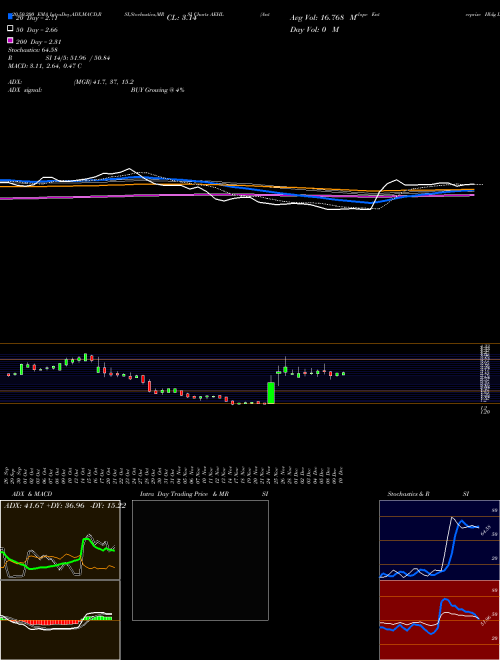Viewport: 500px width, 660px height.
Task: Click the magenta 200 Day legend swatch
Action: click(10, 40)
